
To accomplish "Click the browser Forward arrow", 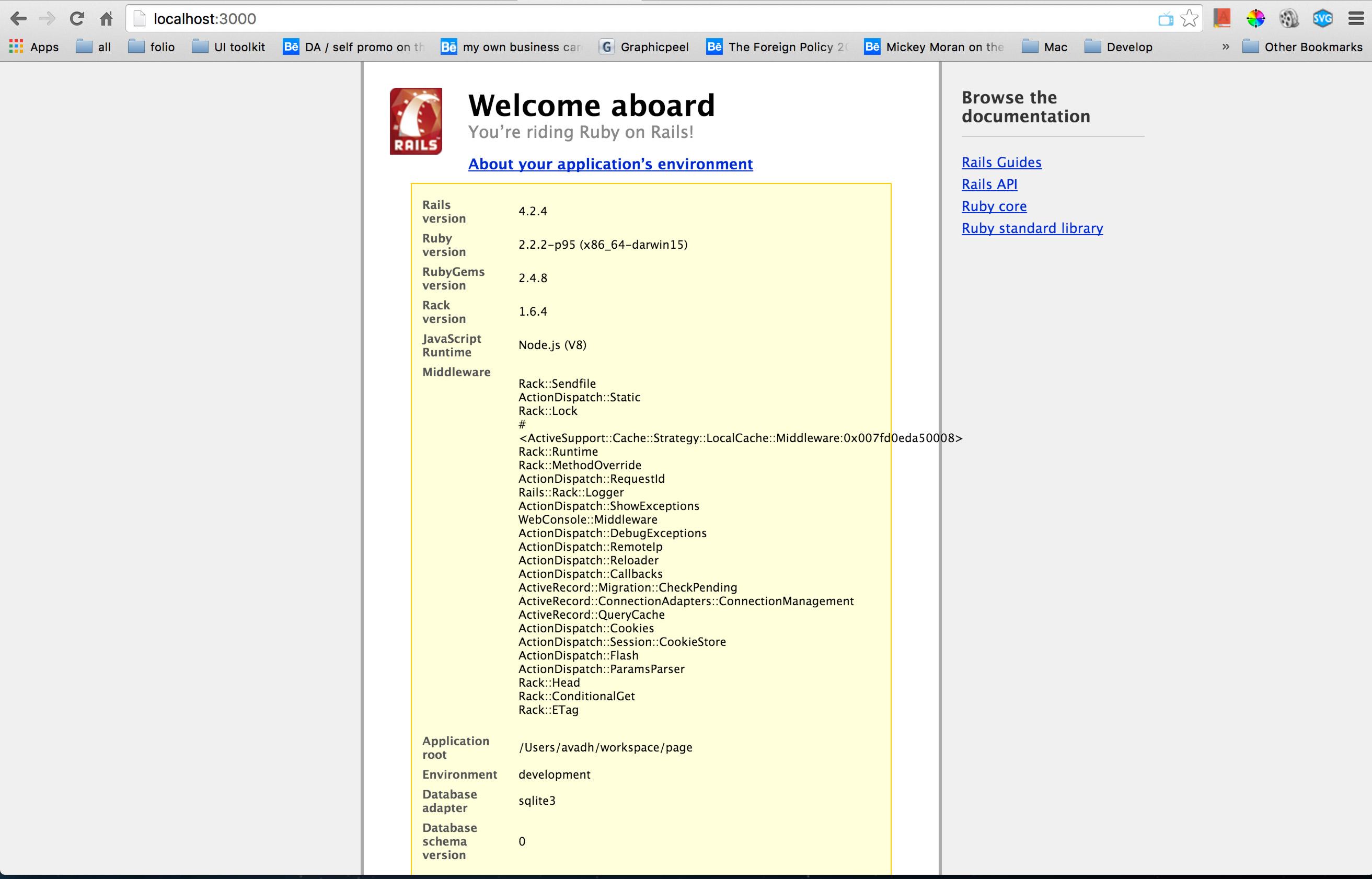I will (48, 19).
